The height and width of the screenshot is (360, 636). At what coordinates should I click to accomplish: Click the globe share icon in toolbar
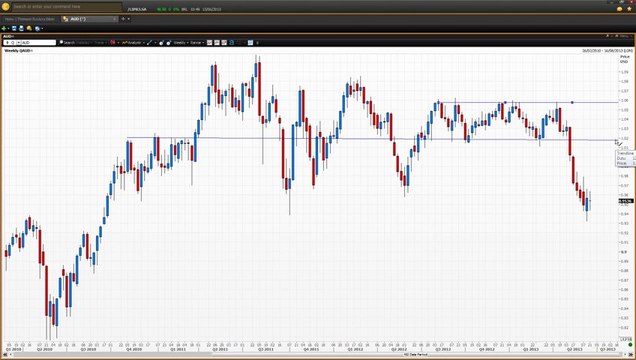coord(37,28)
